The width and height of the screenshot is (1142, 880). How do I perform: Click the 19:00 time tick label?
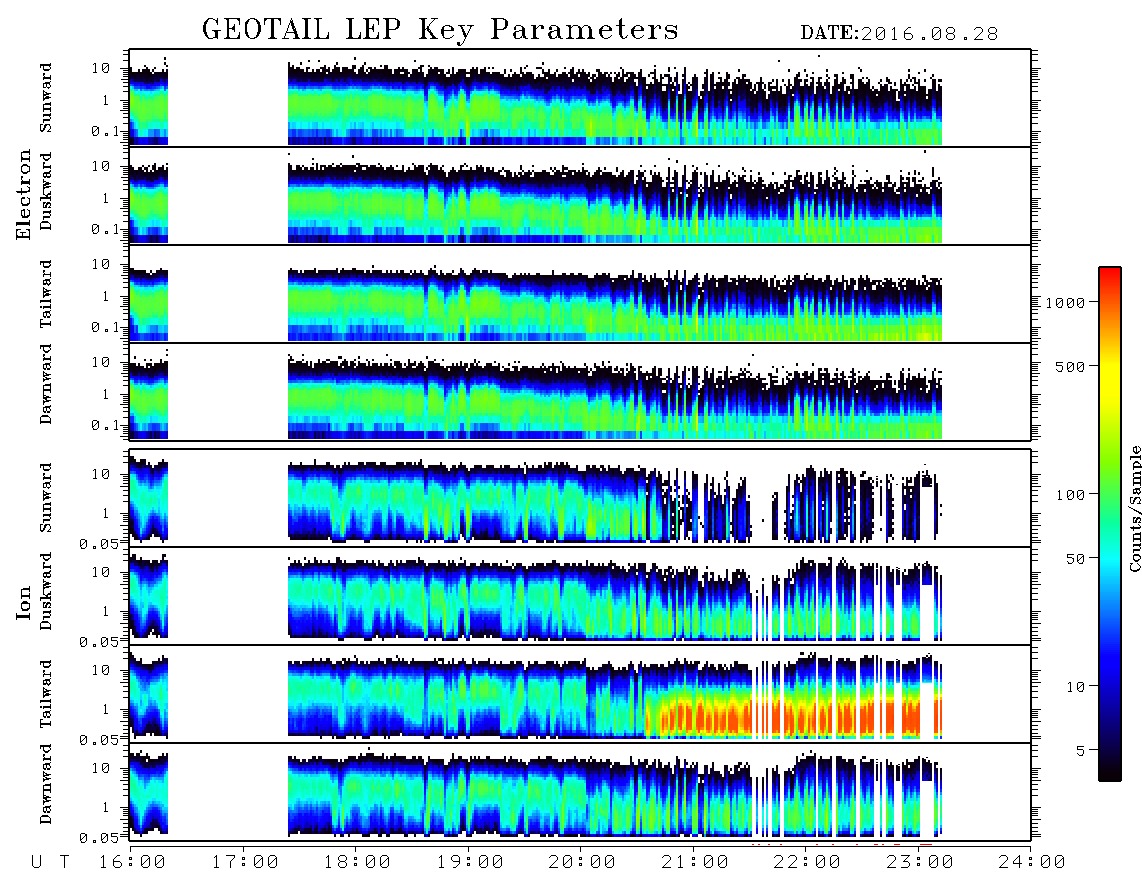coord(470,863)
